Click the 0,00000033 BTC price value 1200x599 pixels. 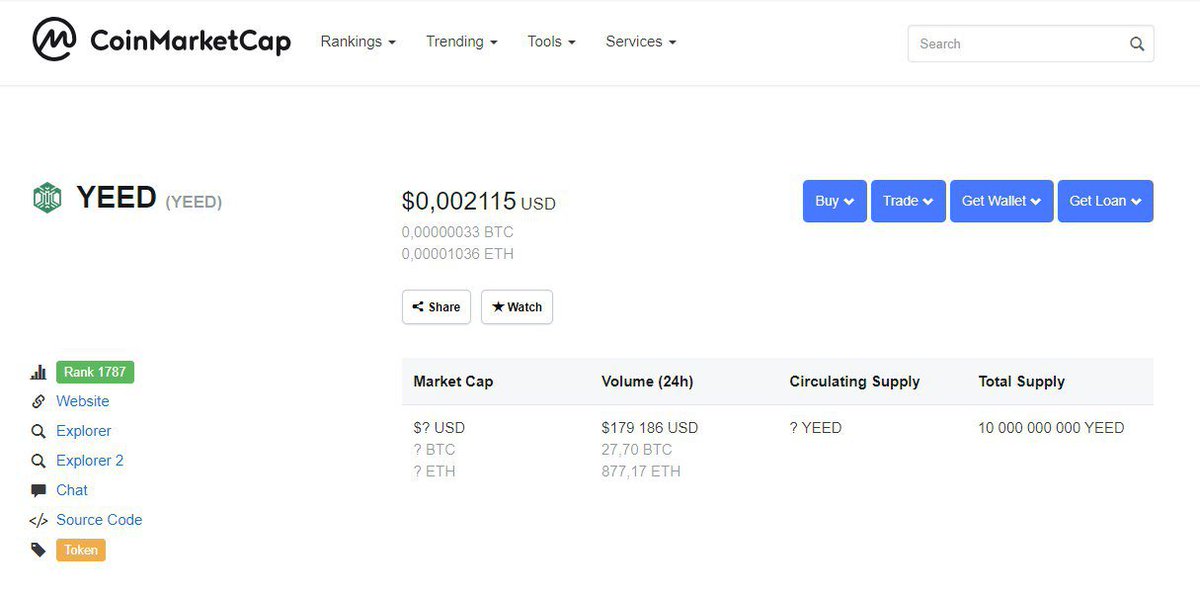tap(458, 232)
